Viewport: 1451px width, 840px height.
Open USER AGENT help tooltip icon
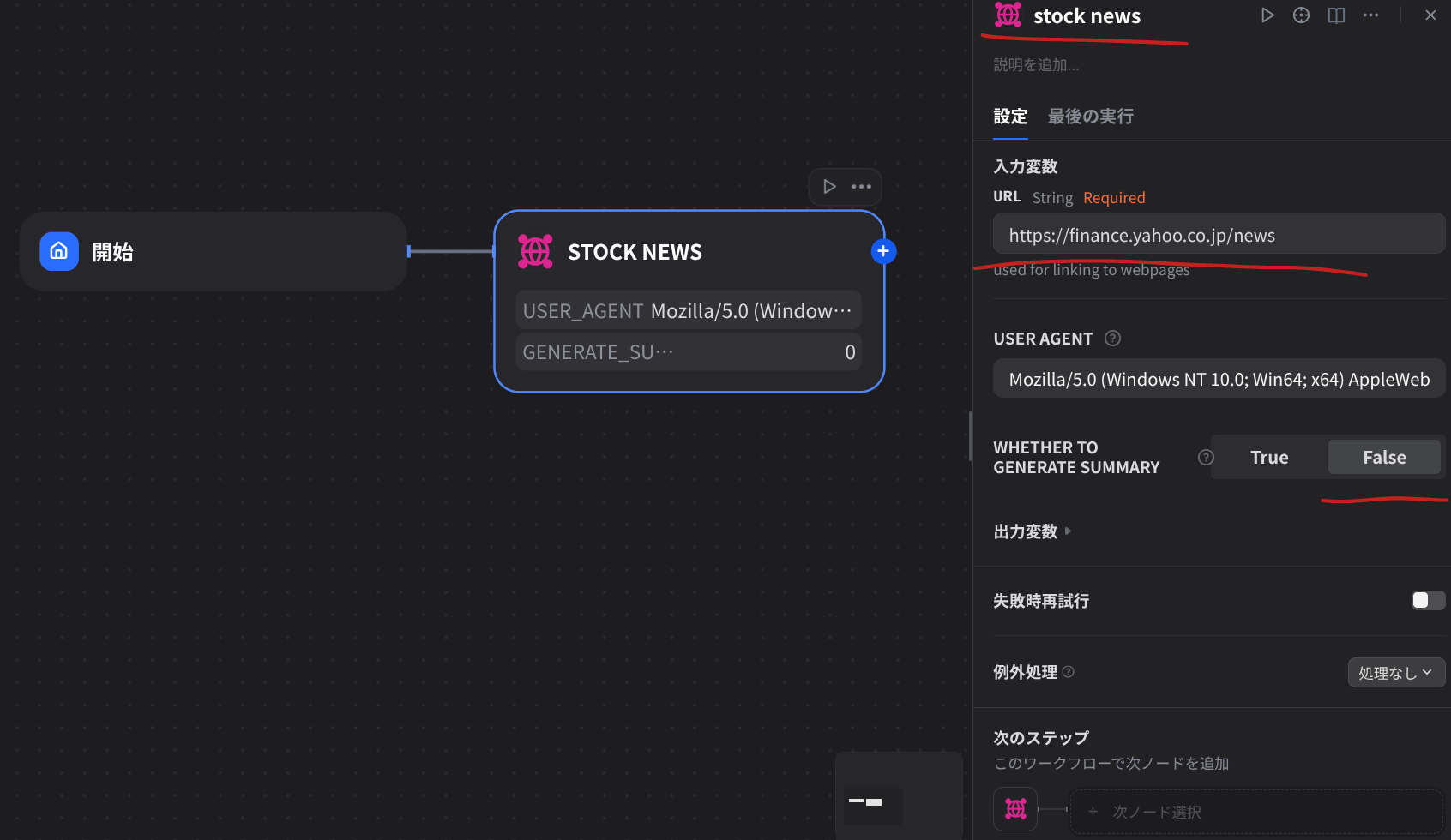(1112, 338)
